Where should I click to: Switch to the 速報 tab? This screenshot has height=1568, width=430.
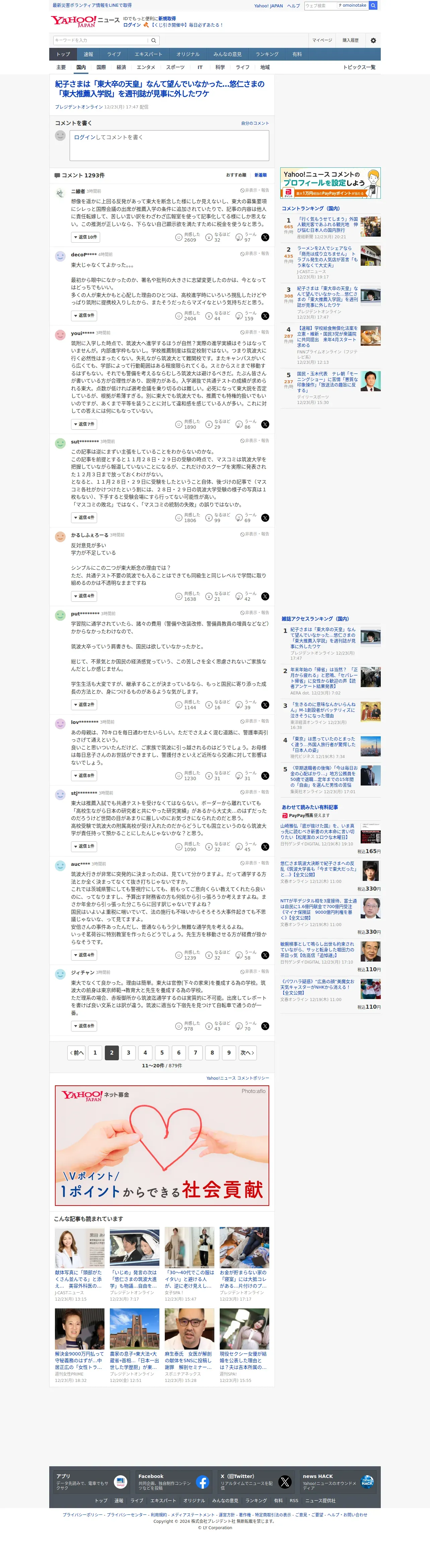(x=88, y=54)
